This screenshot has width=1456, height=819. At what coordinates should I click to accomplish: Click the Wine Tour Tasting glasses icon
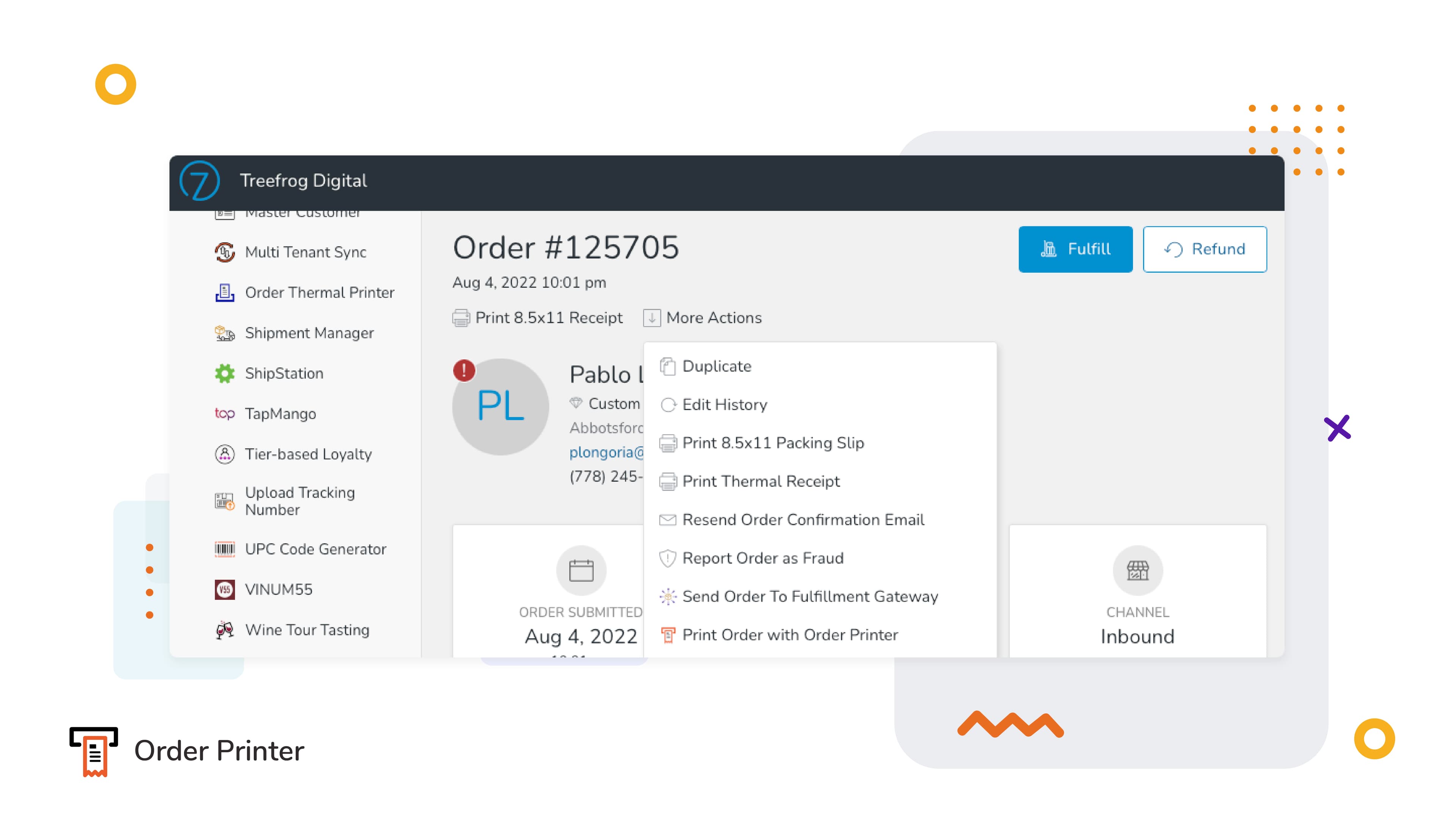[224, 630]
